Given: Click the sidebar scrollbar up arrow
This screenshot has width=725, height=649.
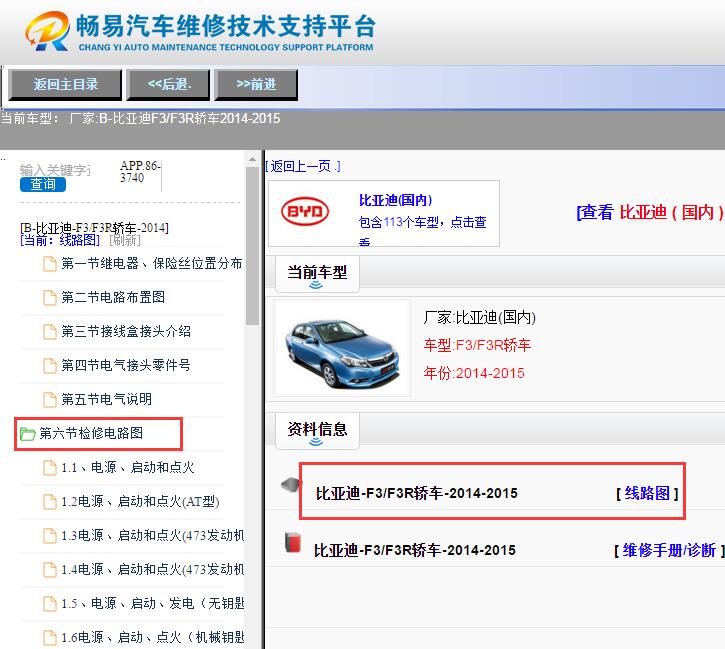Looking at the screenshot, I should 252,159.
